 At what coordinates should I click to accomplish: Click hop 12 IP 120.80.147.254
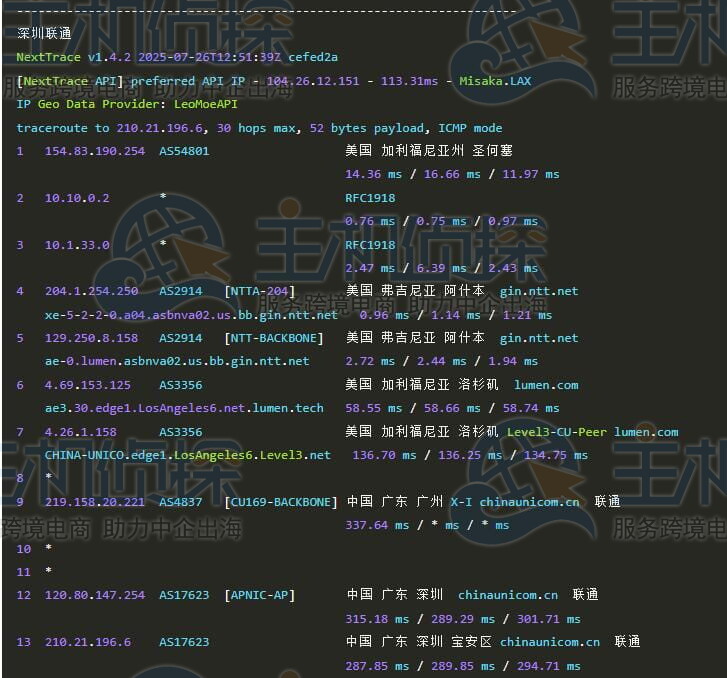95,595
